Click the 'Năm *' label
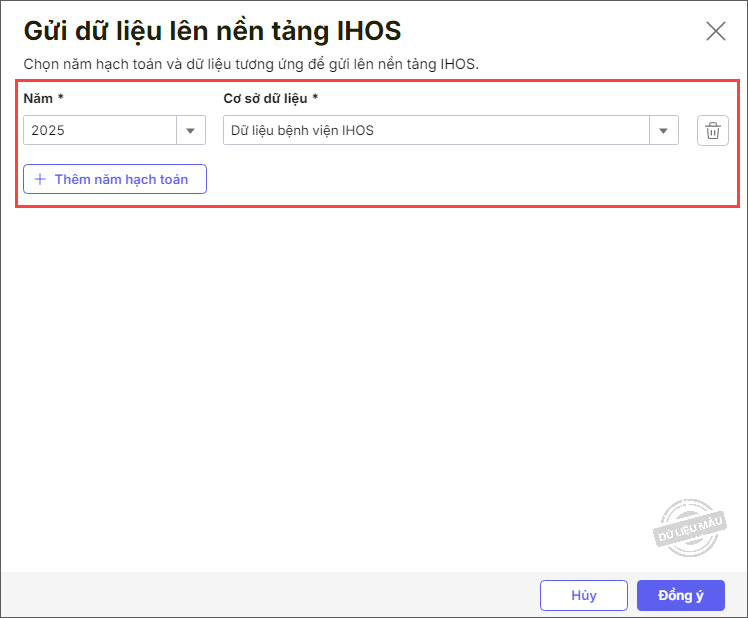The height and width of the screenshot is (618, 748). [43, 98]
